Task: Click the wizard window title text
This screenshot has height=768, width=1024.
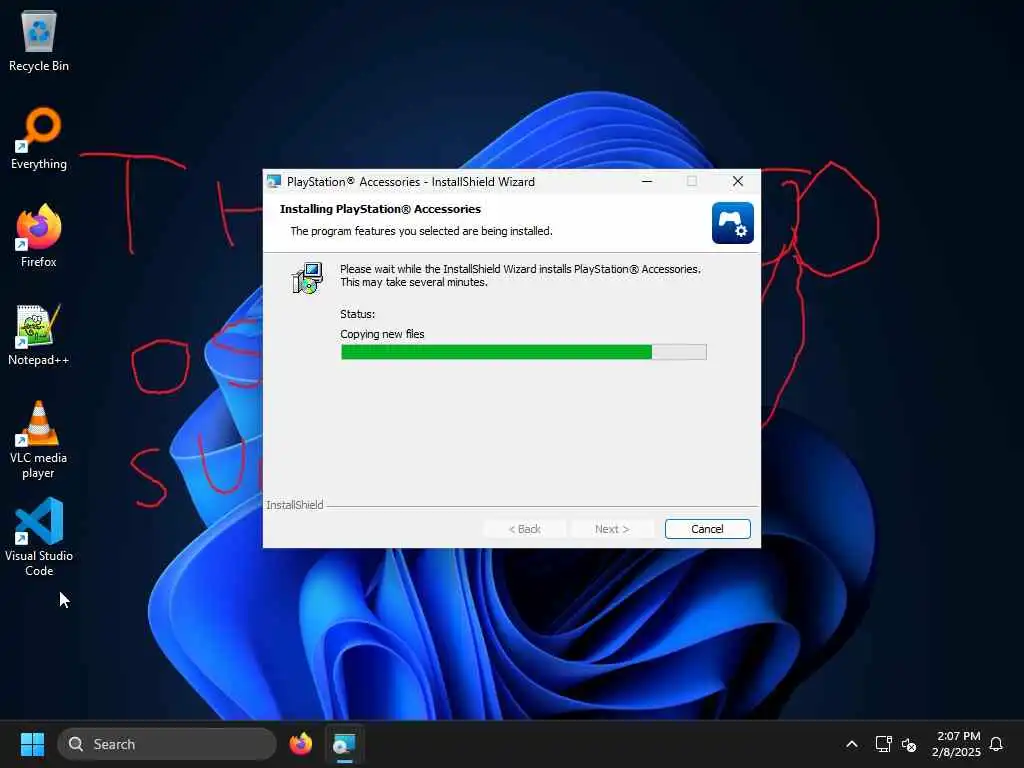Action: (x=411, y=182)
